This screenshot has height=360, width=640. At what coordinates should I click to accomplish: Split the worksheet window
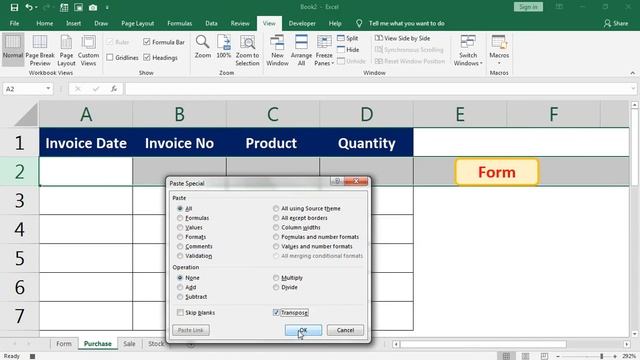click(348, 38)
